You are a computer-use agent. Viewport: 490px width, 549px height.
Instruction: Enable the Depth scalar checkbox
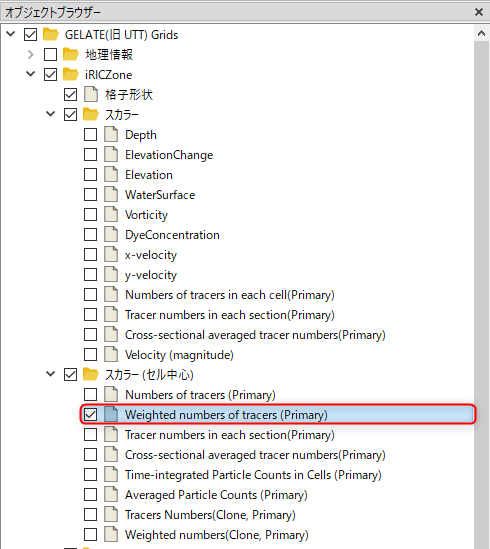pyautogui.click(x=90, y=134)
